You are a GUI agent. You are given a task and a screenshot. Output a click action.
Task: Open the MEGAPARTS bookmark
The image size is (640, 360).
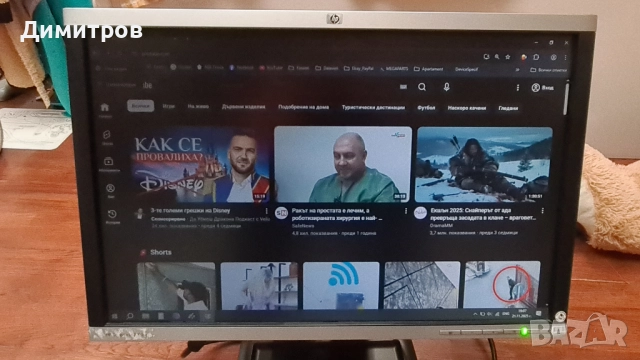coord(394,69)
